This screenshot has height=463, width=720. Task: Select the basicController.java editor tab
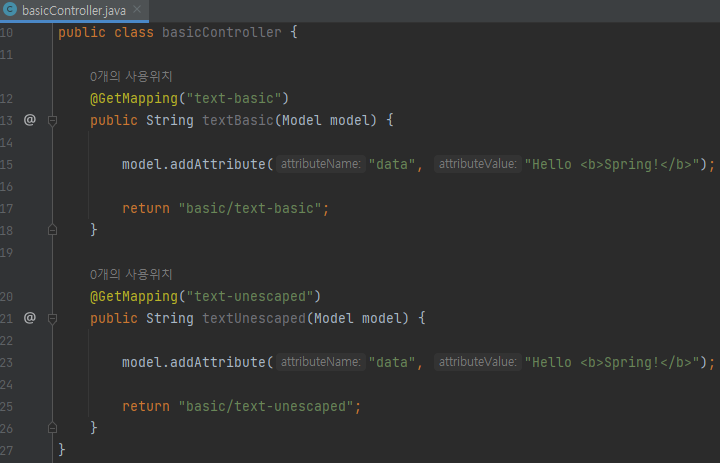coord(74,10)
